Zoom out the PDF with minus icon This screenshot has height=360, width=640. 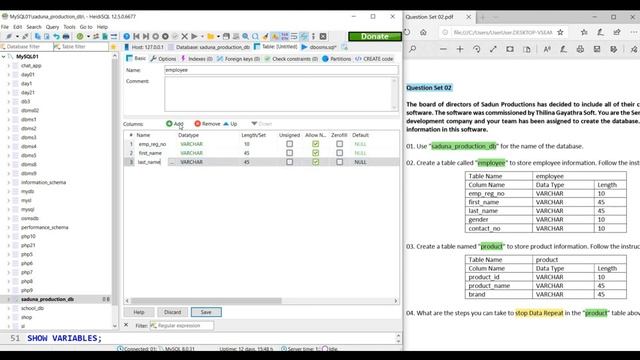[x=443, y=49]
